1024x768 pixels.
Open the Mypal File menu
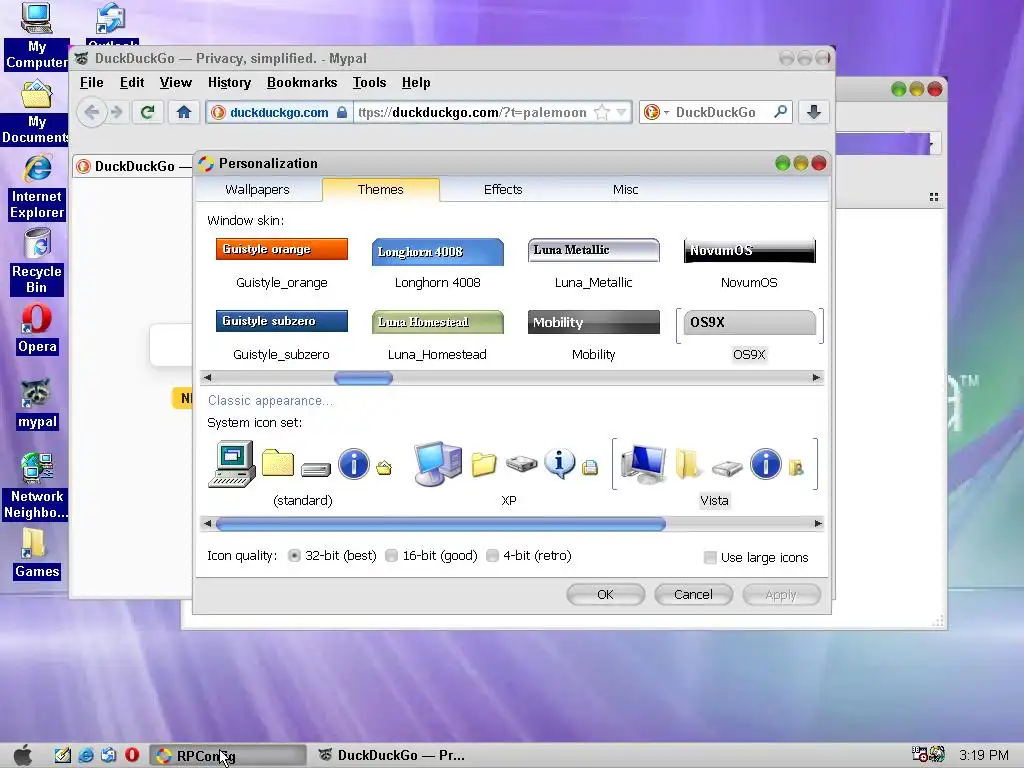click(x=91, y=82)
